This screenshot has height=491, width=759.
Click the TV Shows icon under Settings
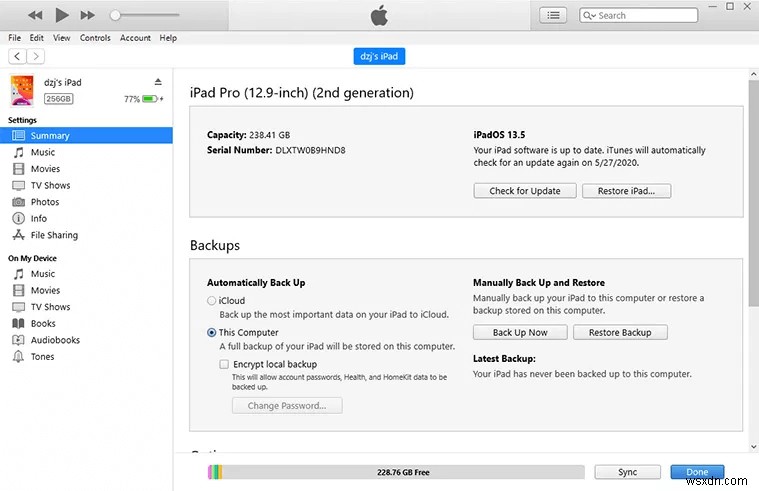[x=18, y=185]
